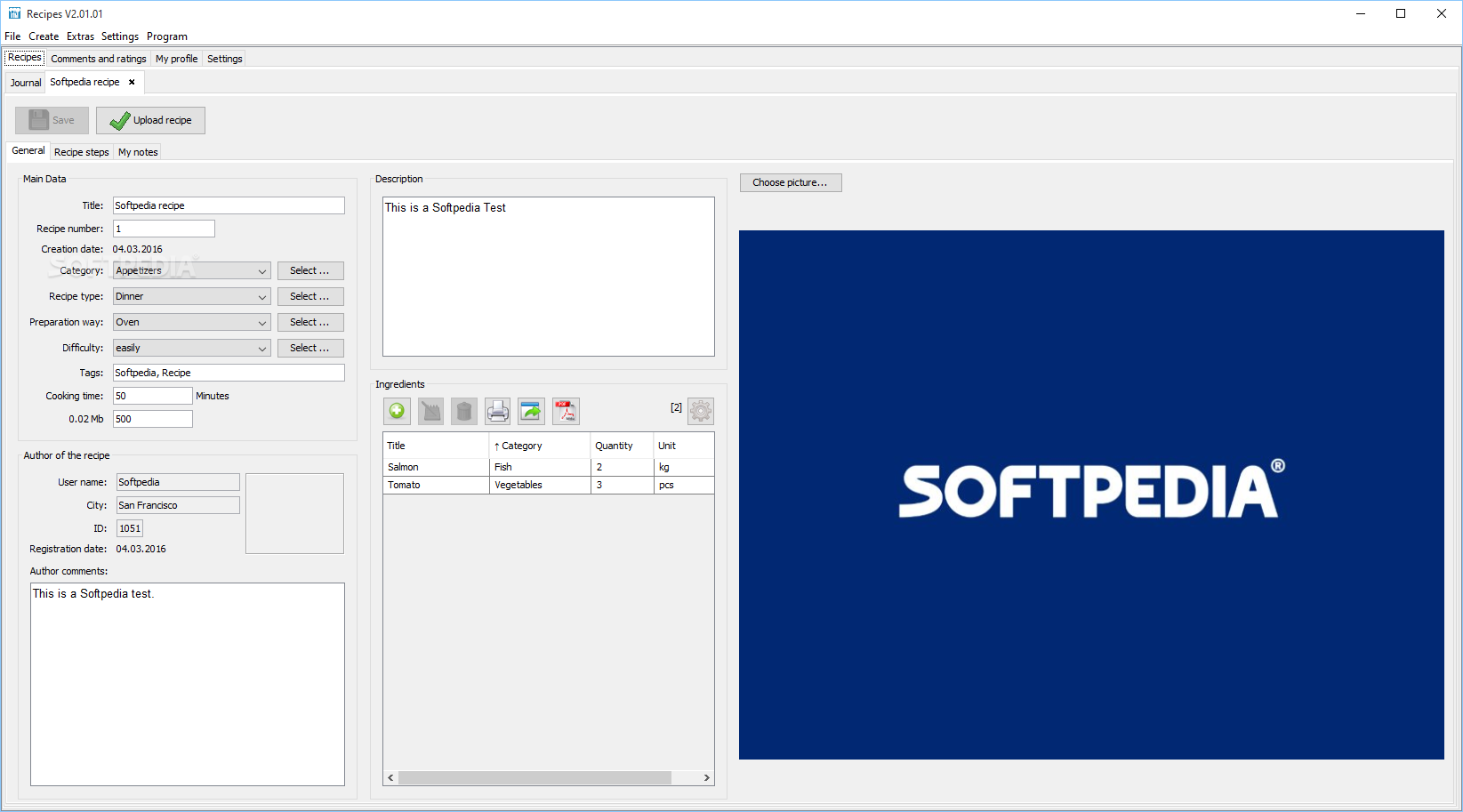Image resolution: width=1463 pixels, height=812 pixels.
Task: Open the Create menu
Action: (44, 36)
